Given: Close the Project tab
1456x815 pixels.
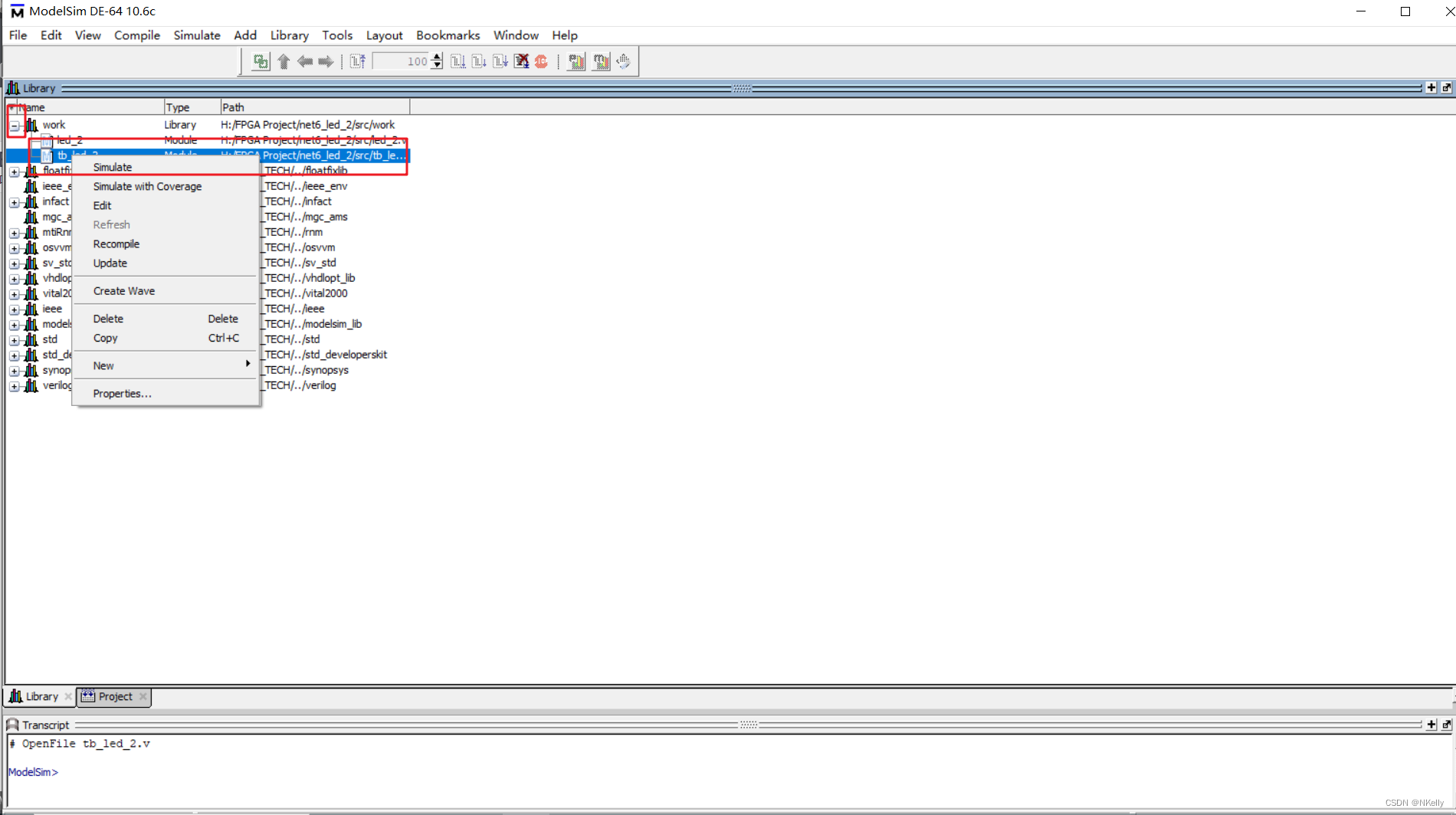Looking at the screenshot, I should [x=143, y=696].
